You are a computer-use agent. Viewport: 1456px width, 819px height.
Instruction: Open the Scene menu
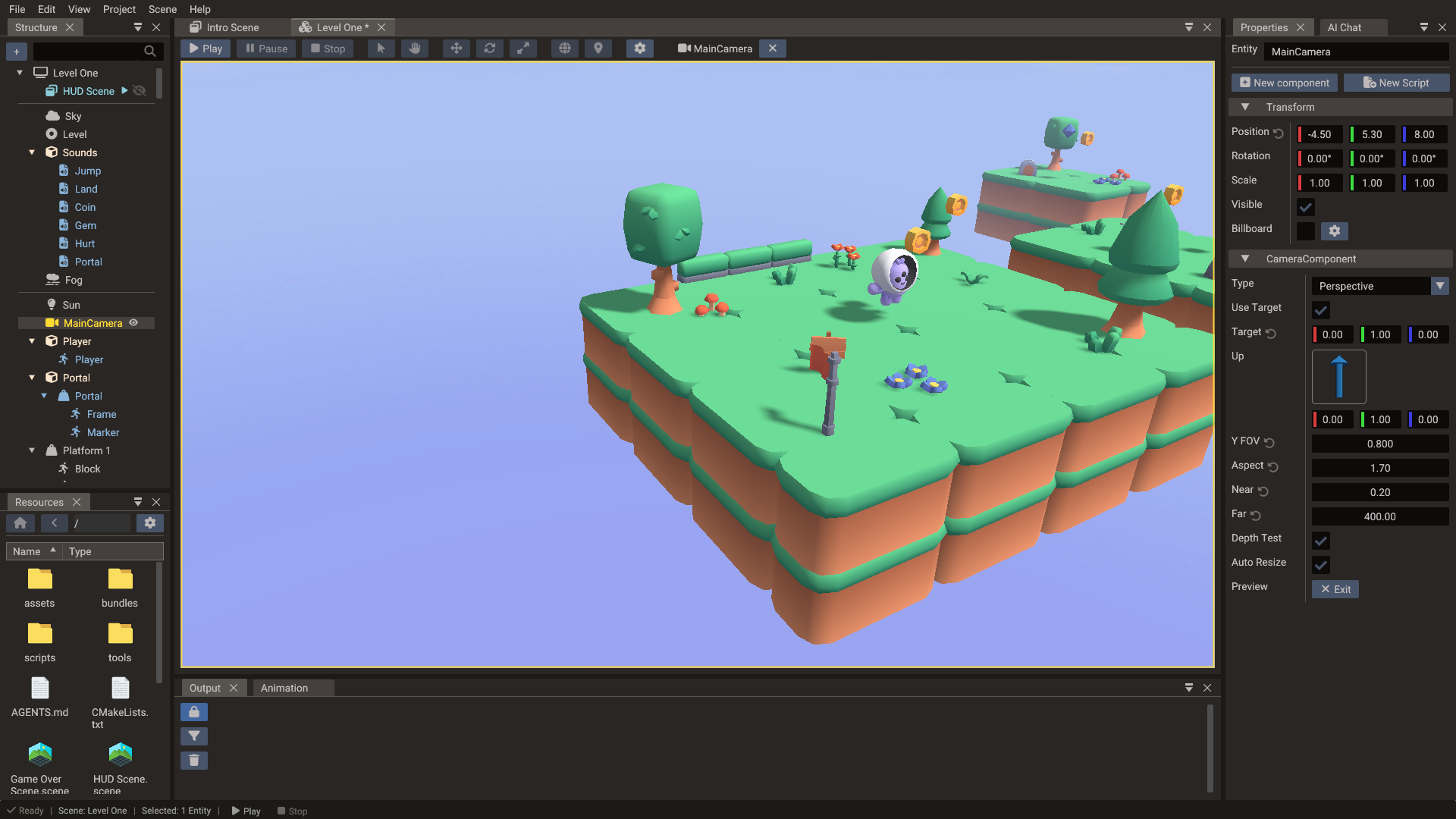[162, 9]
